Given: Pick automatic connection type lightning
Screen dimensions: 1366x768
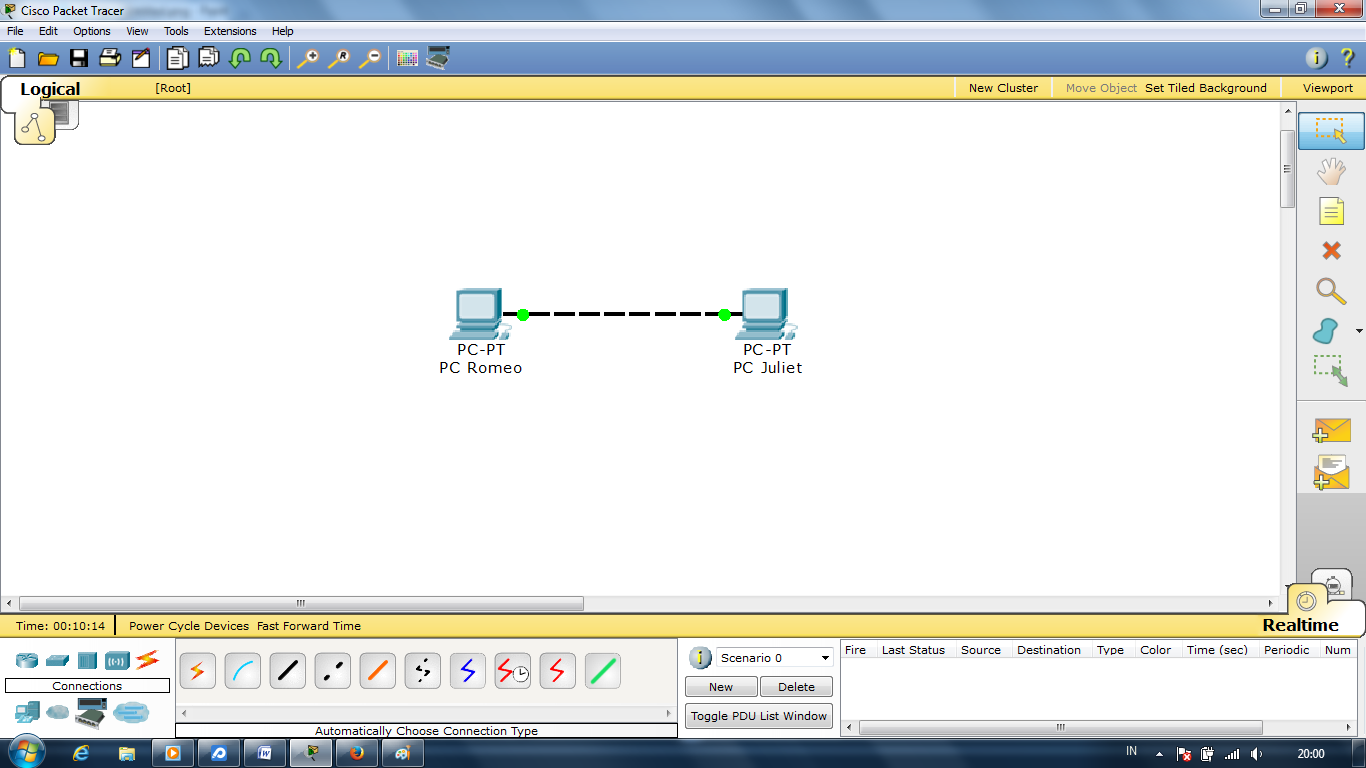Looking at the screenshot, I should click(x=197, y=671).
